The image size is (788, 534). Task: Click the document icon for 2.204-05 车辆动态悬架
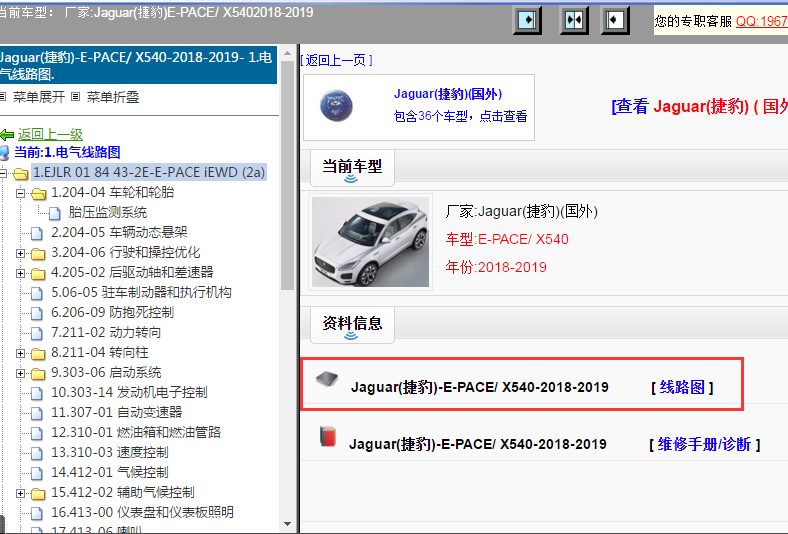pos(37,233)
